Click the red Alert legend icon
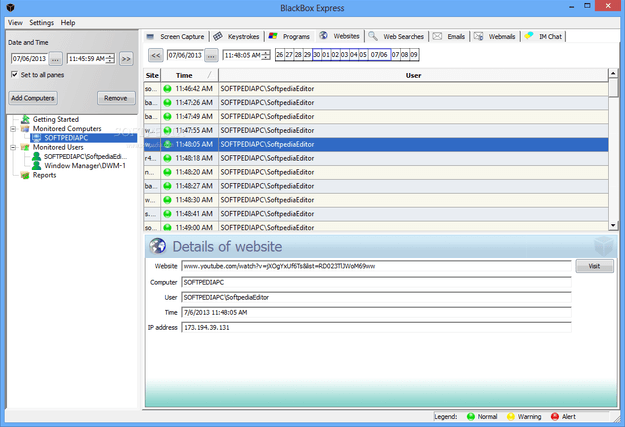 (x=555, y=417)
